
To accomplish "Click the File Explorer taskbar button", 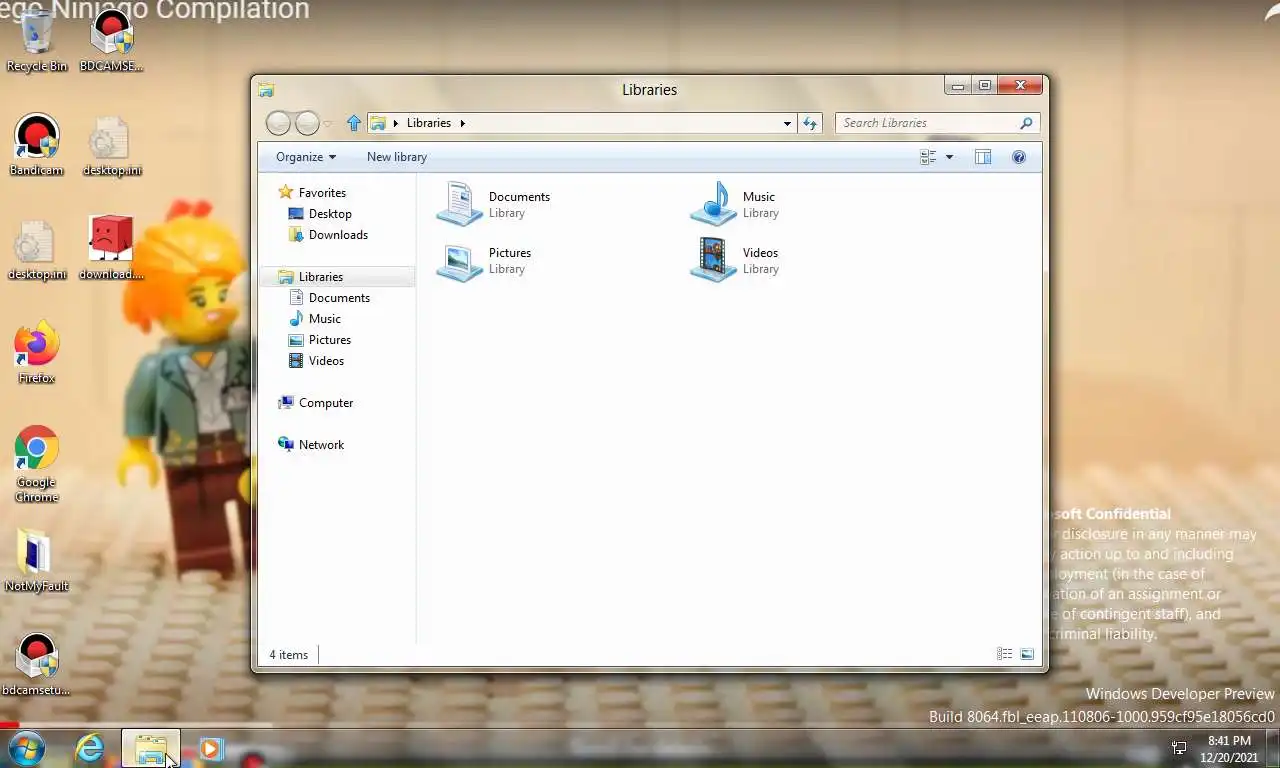I will point(151,748).
